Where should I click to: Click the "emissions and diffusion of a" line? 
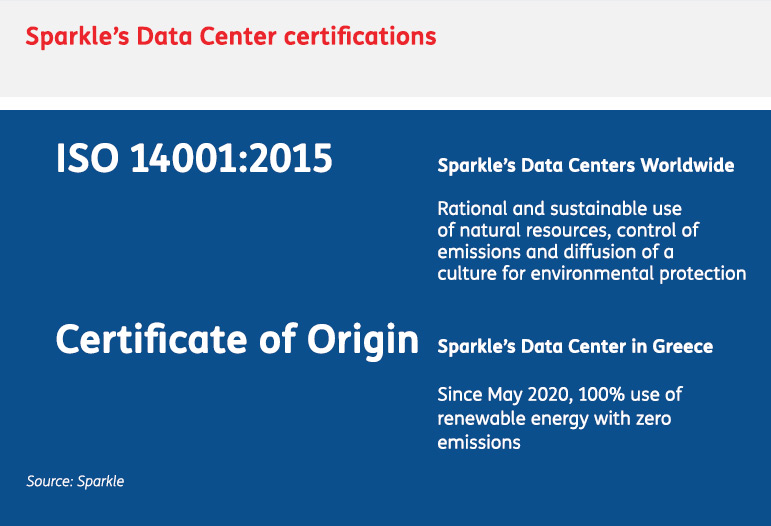tap(555, 252)
